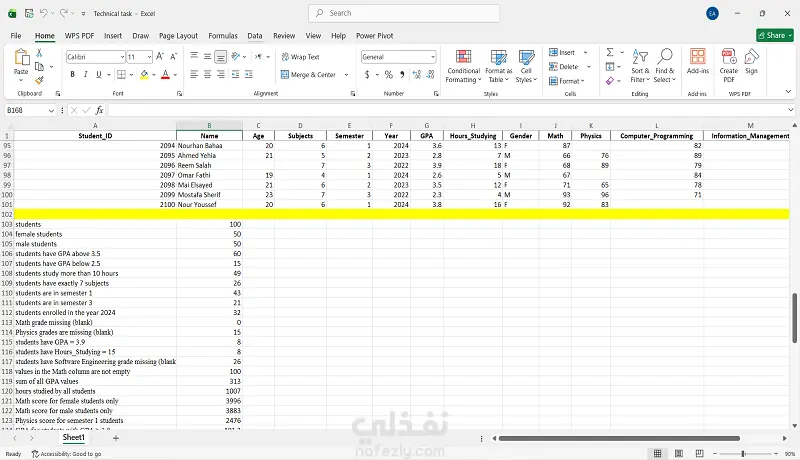Image resolution: width=800 pixels, height=460 pixels.
Task: Click the Insert Function fx icon
Action: click(99, 110)
